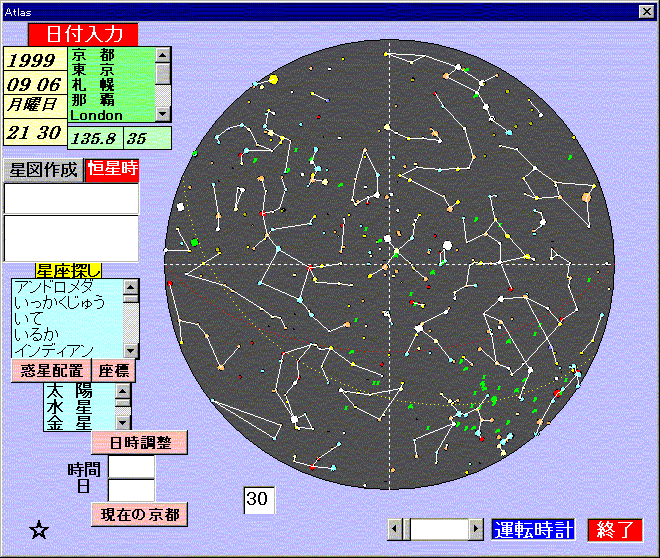The height and width of the screenshot is (558, 660).
Task: Click the time field showing 21 30
Action: [35, 132]
